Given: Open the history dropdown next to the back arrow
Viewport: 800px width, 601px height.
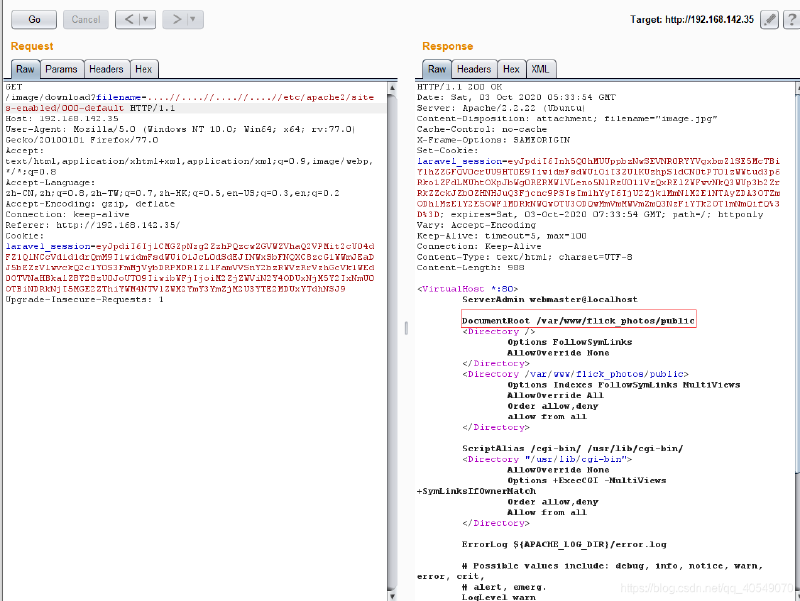Looking at the screenshot, I should [146, 19].
